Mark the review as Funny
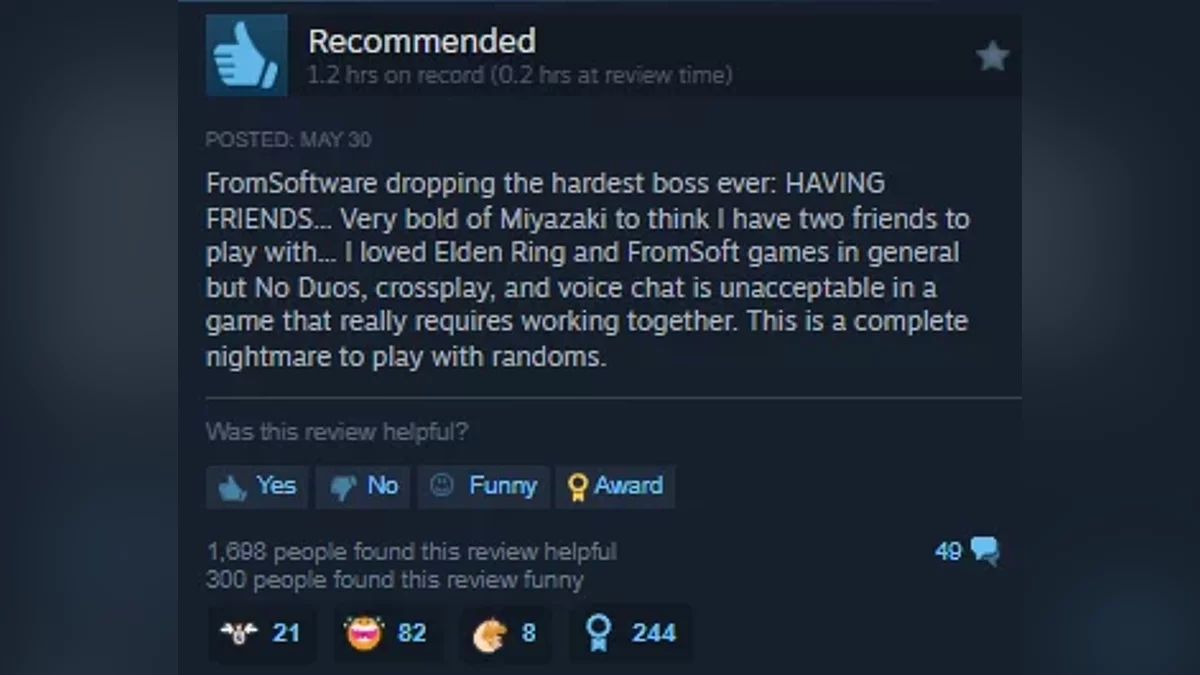Screen dimensions: 1200x675 click(484, 486)
